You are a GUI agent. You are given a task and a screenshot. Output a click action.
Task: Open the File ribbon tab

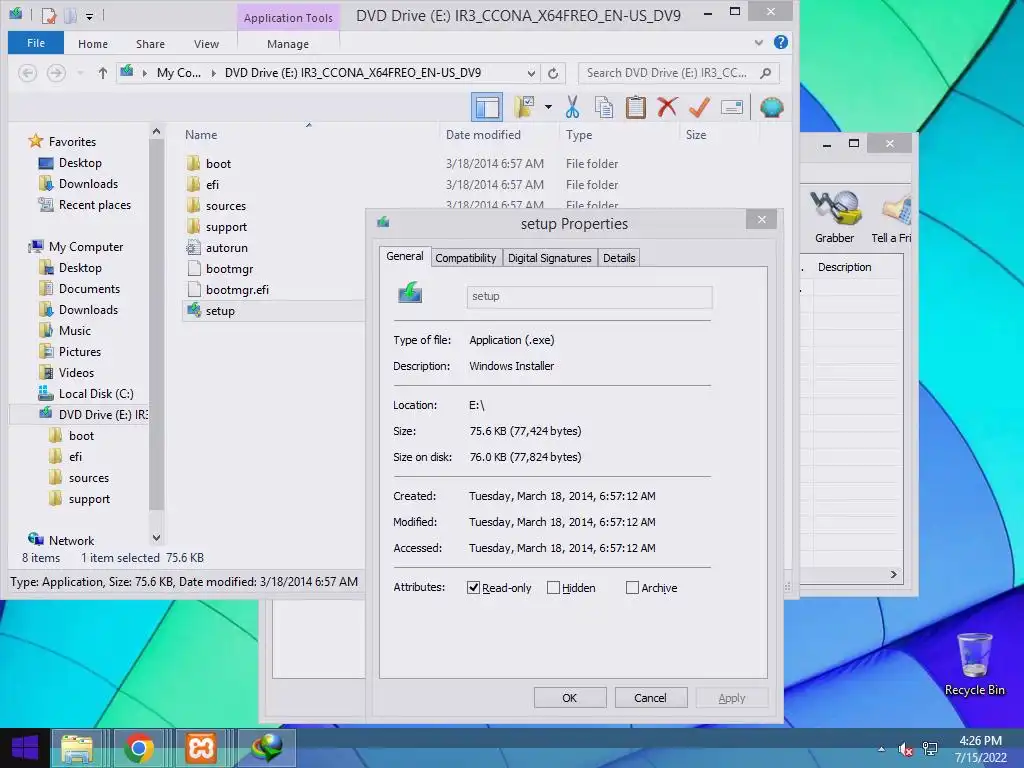point(36,43)
